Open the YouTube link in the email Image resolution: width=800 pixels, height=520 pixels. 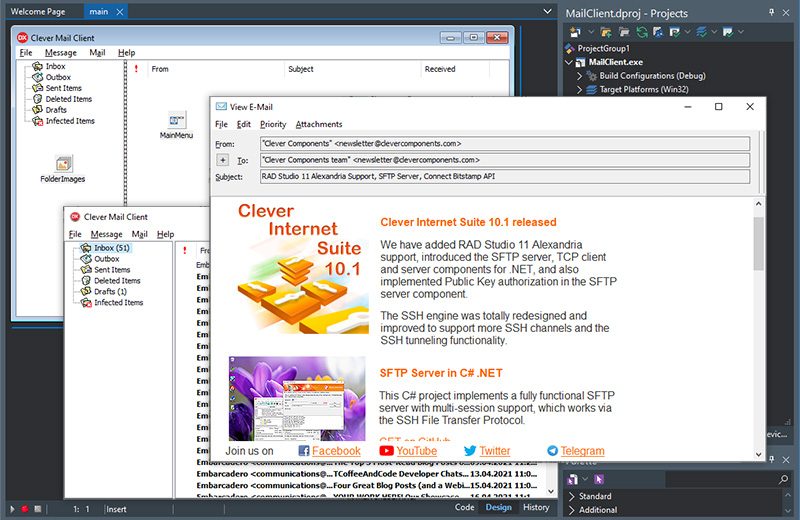[x=416, y=451]
